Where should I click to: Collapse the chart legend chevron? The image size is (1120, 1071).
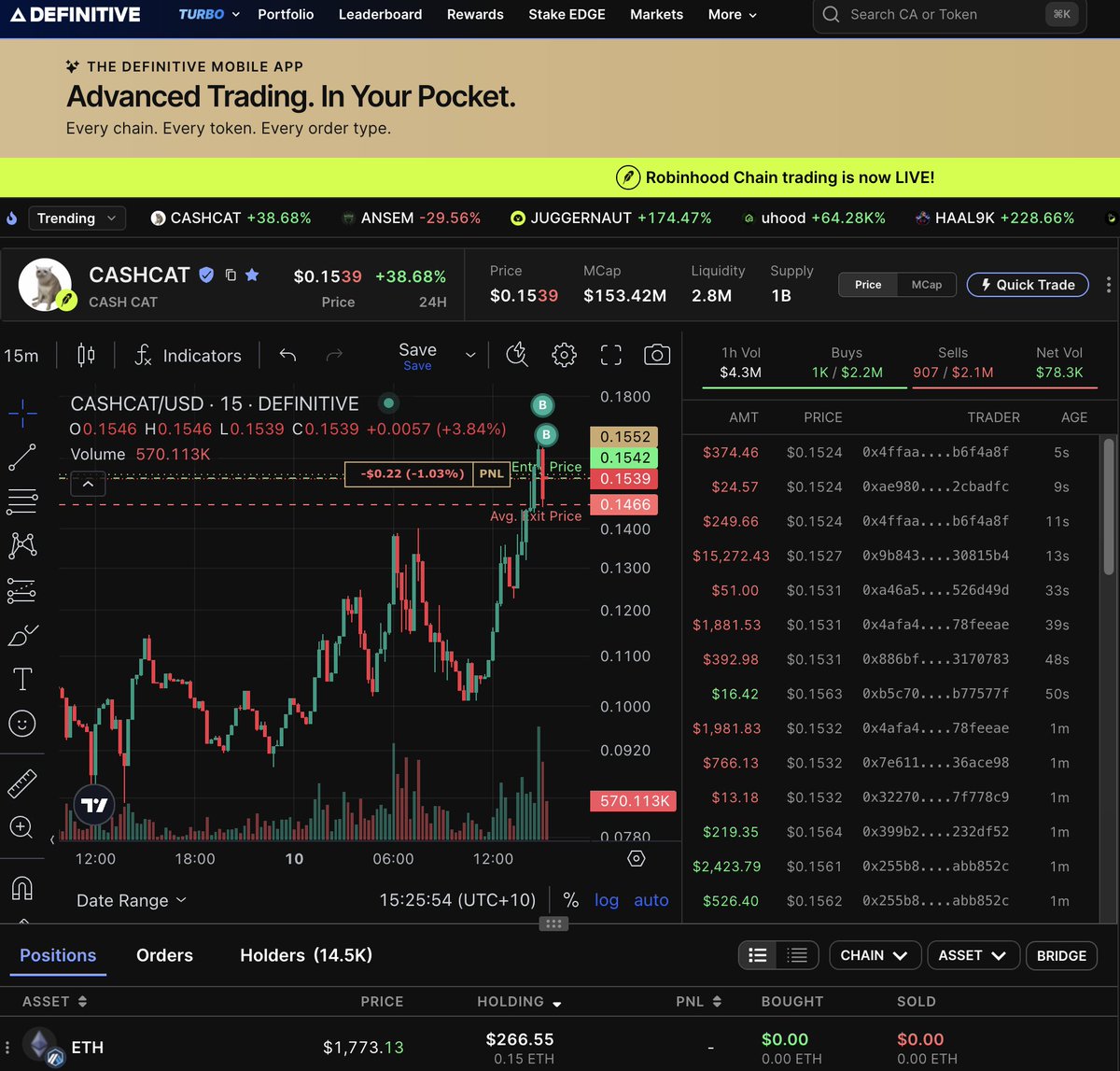pyautogui.click(x=88, y=485)
